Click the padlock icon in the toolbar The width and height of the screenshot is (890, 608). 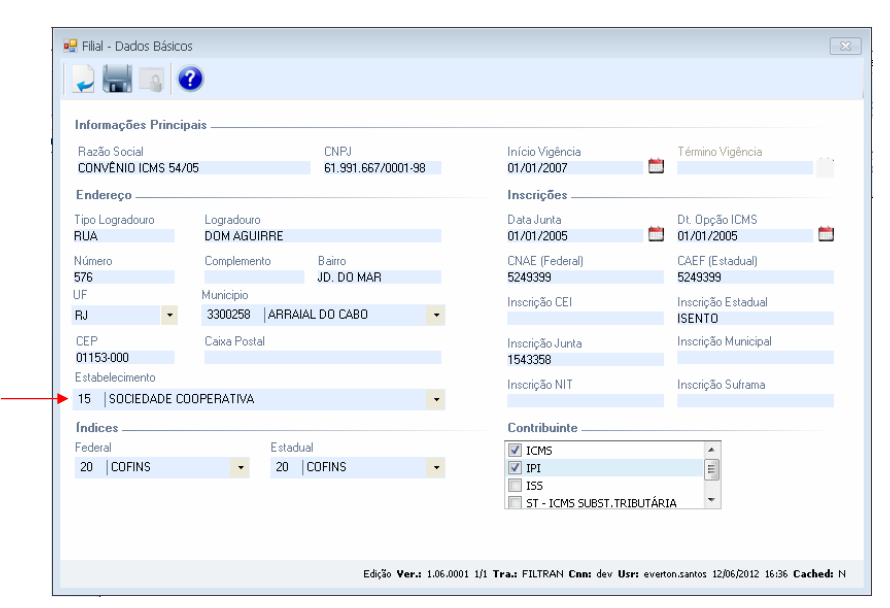(x=151, y=81)
